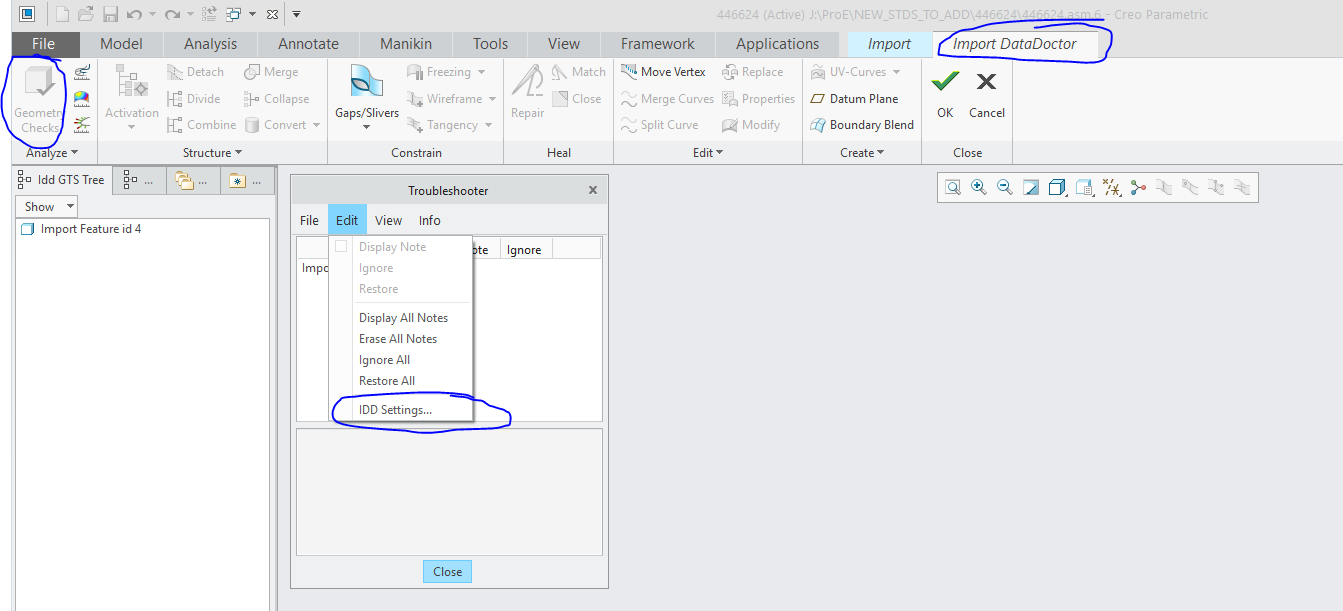Toggle the Display Note checkbox in Edit menu

tap(341, 246)
